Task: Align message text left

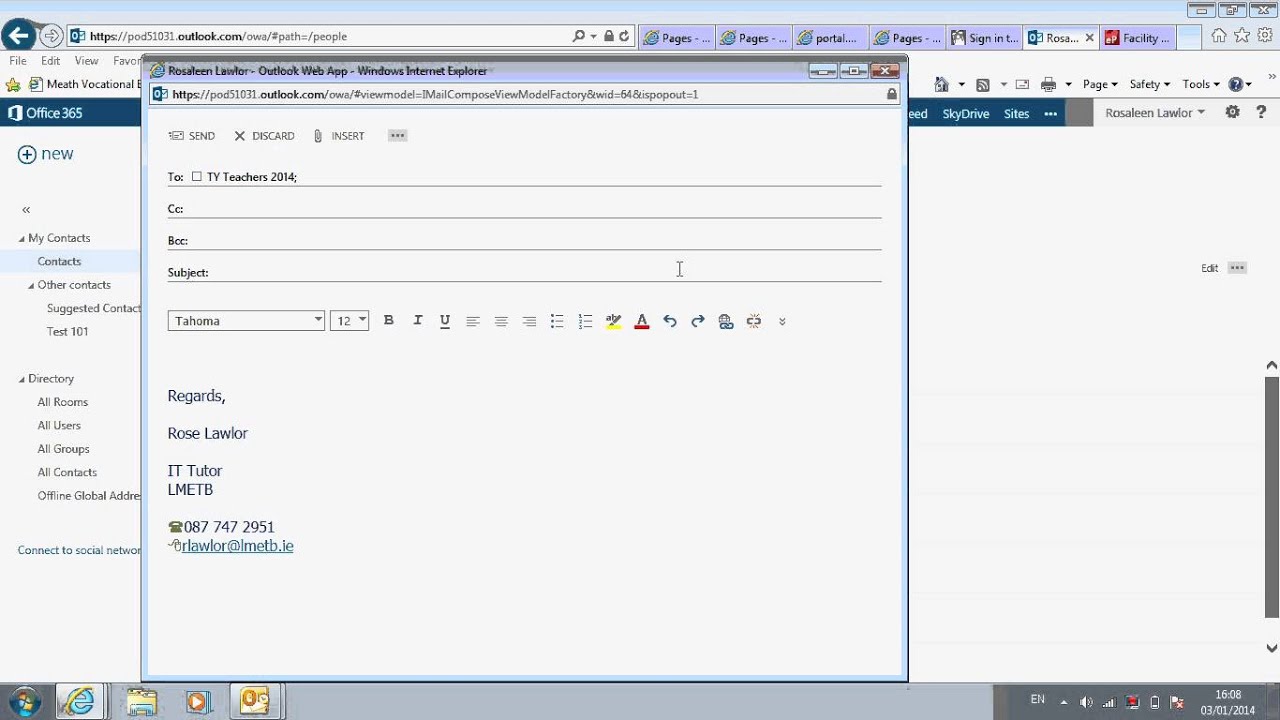Action: 473,321
